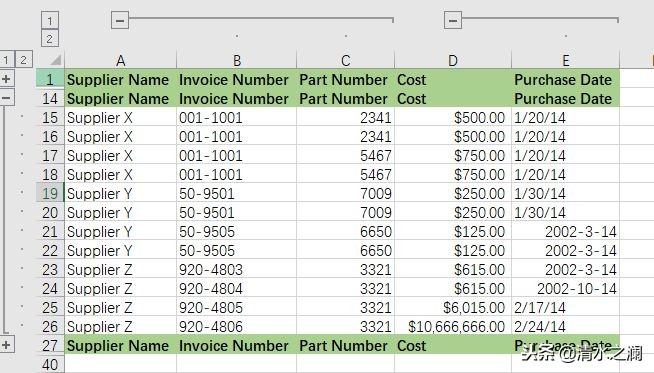Collapse the row group at row 14
This screenshot has width=654, height=373.
pos(7,98)
